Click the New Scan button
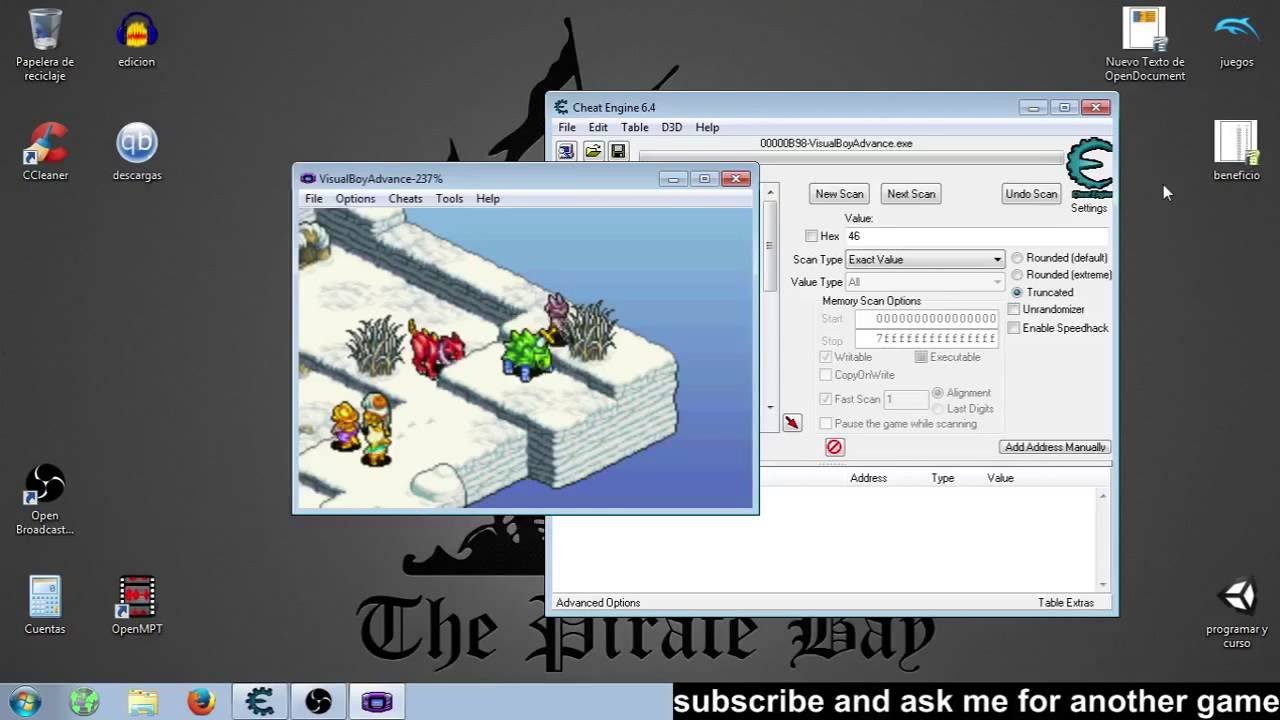 pyautogui.click(x=839, y=194)
